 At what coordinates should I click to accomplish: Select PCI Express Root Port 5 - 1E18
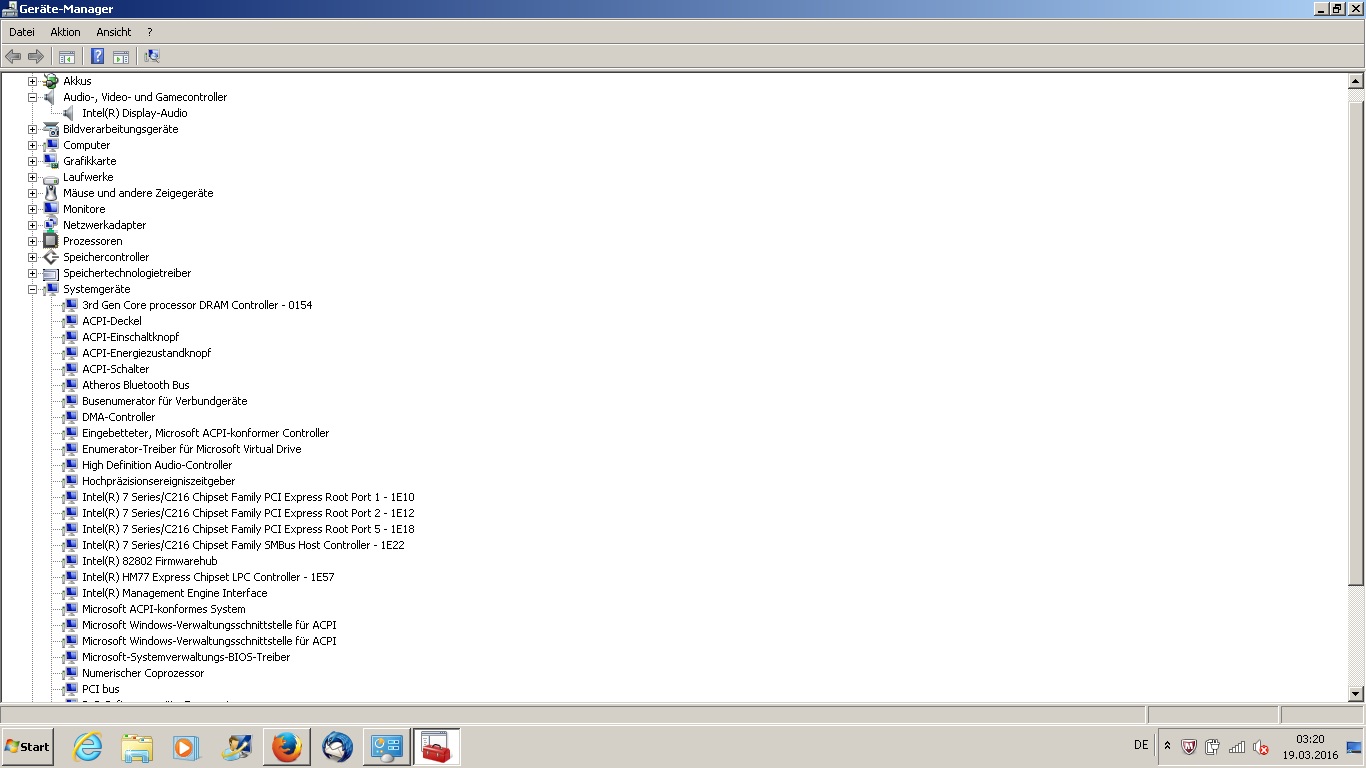248,529
